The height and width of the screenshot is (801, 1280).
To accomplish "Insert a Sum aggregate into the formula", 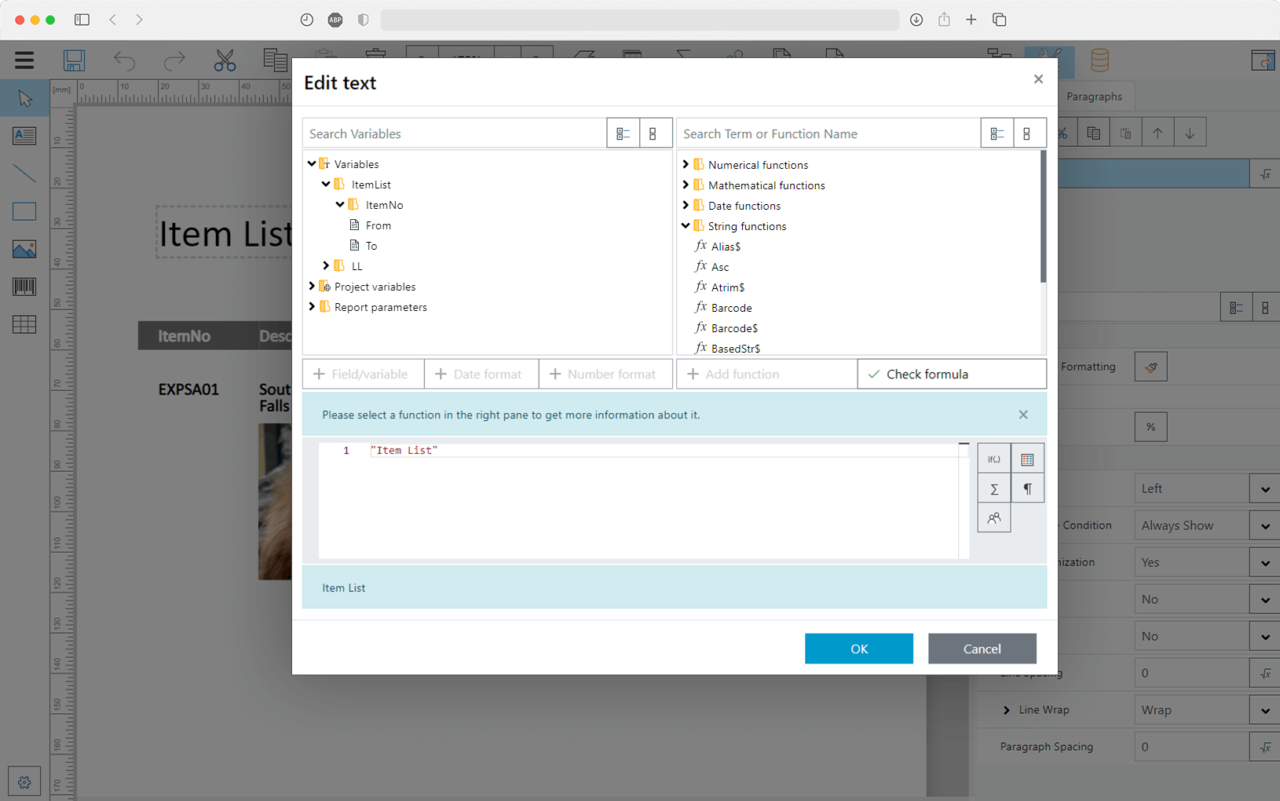I will point(993,488).
